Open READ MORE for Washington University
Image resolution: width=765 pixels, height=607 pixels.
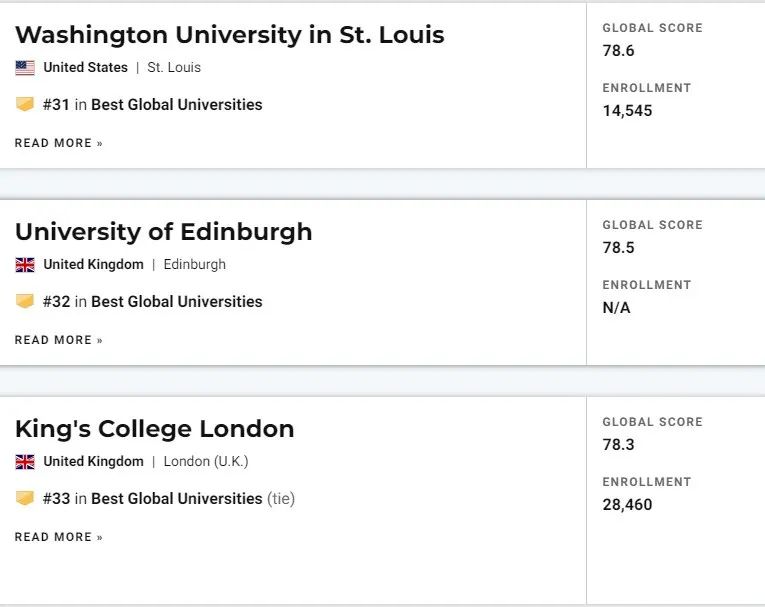click(x=59, y=143)
